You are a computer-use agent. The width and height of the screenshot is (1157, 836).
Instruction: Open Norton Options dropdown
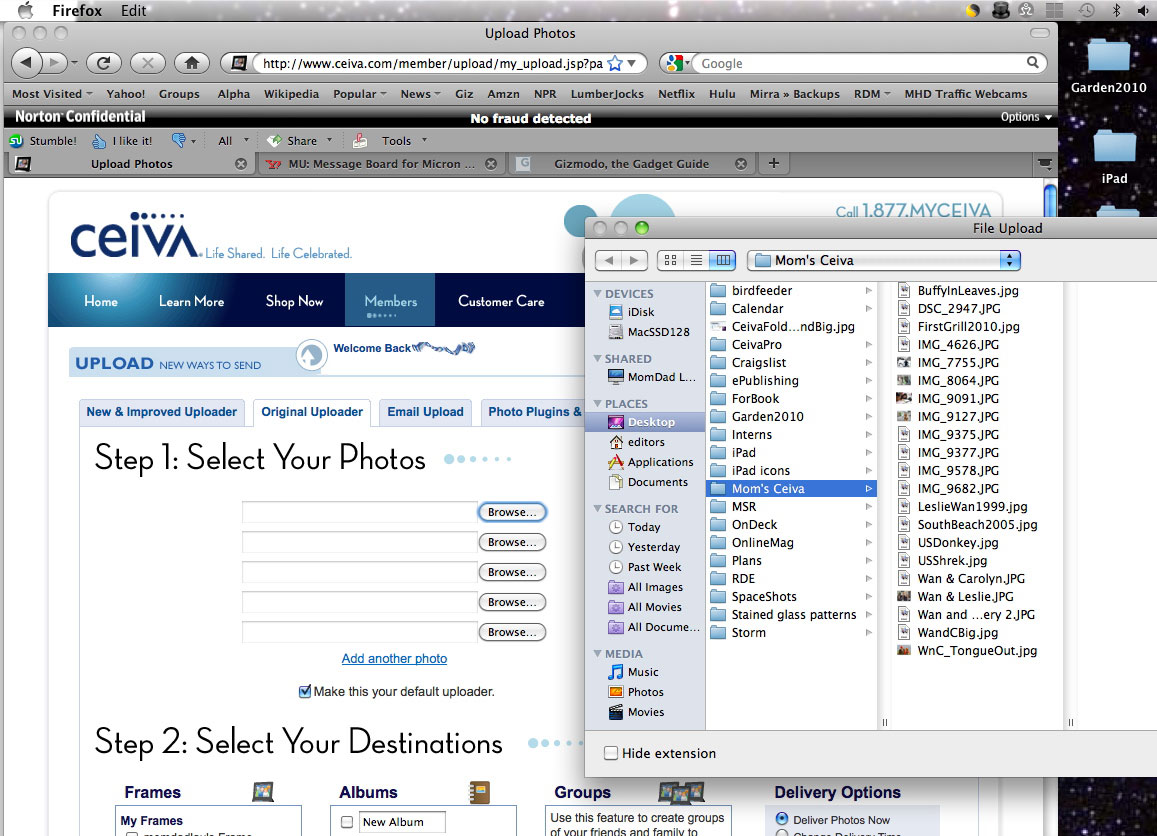[1026, 117]
